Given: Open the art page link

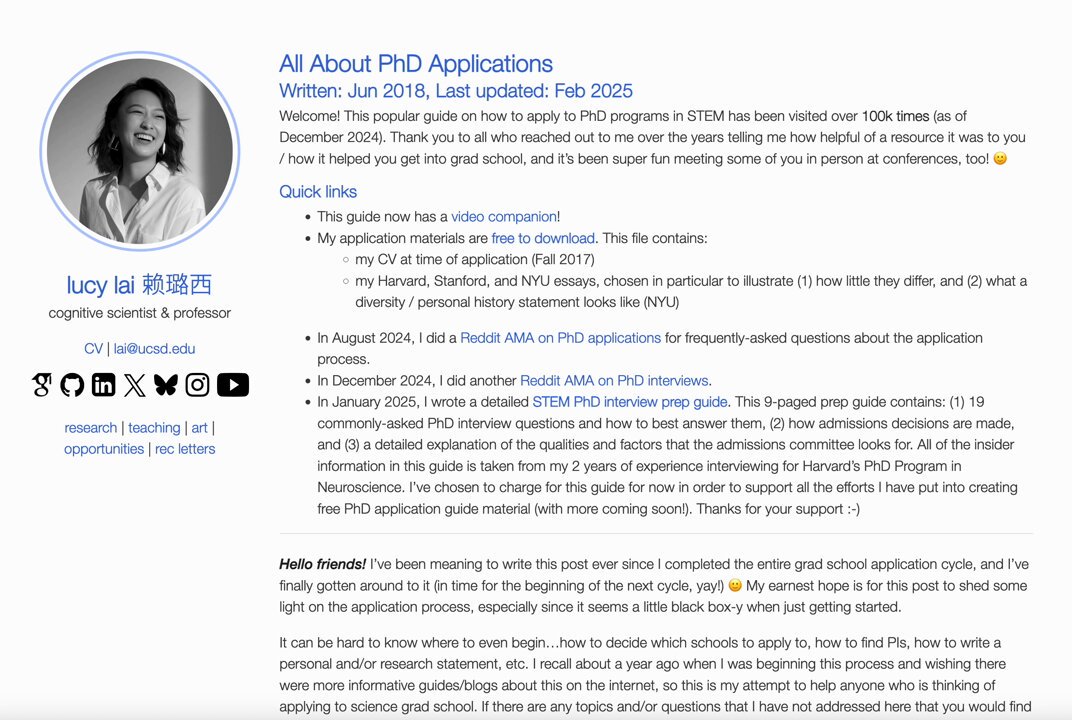Looking at the screenshot, I should pyautogui.click(x=199, y=428).
